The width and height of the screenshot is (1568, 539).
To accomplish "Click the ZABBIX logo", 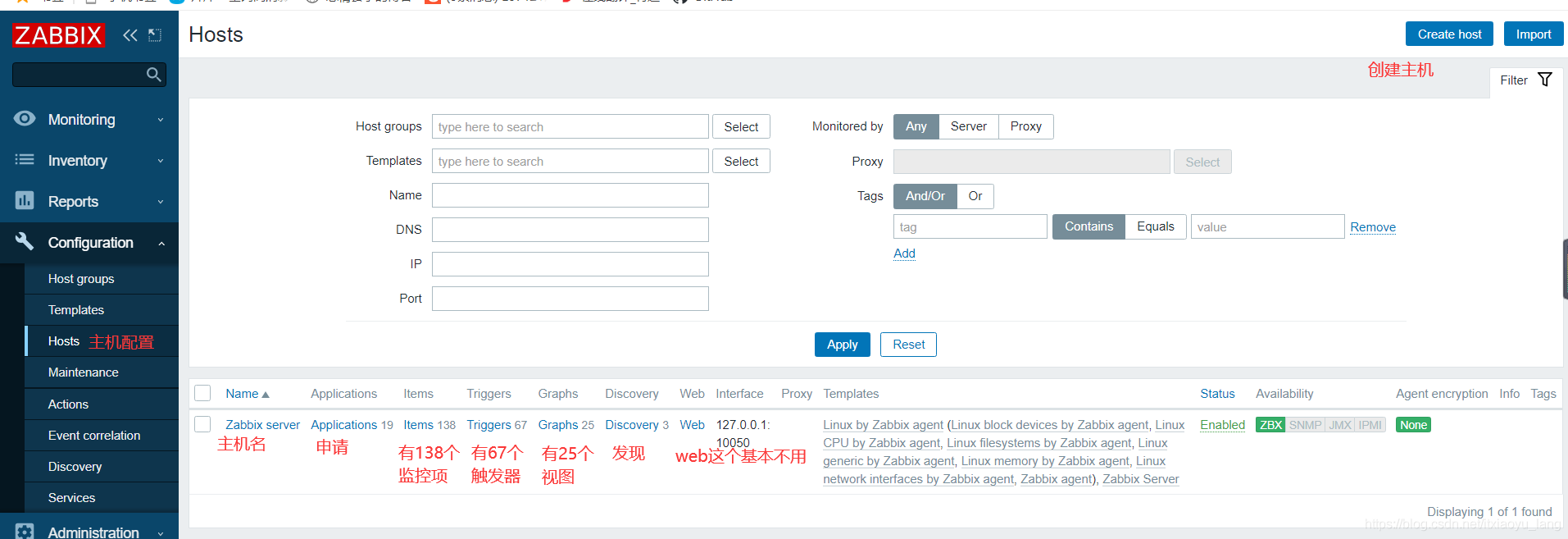I will tap(58, 35).
